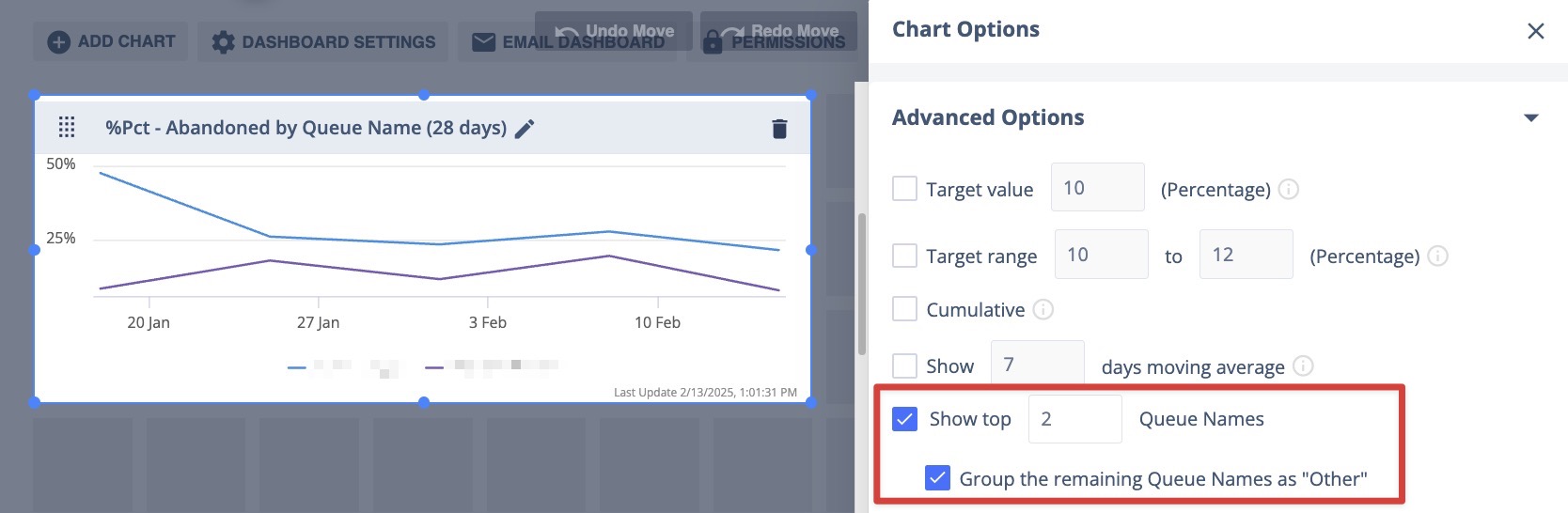
Task: Click the Chart Options heading
Action: [x=965, y=29]
